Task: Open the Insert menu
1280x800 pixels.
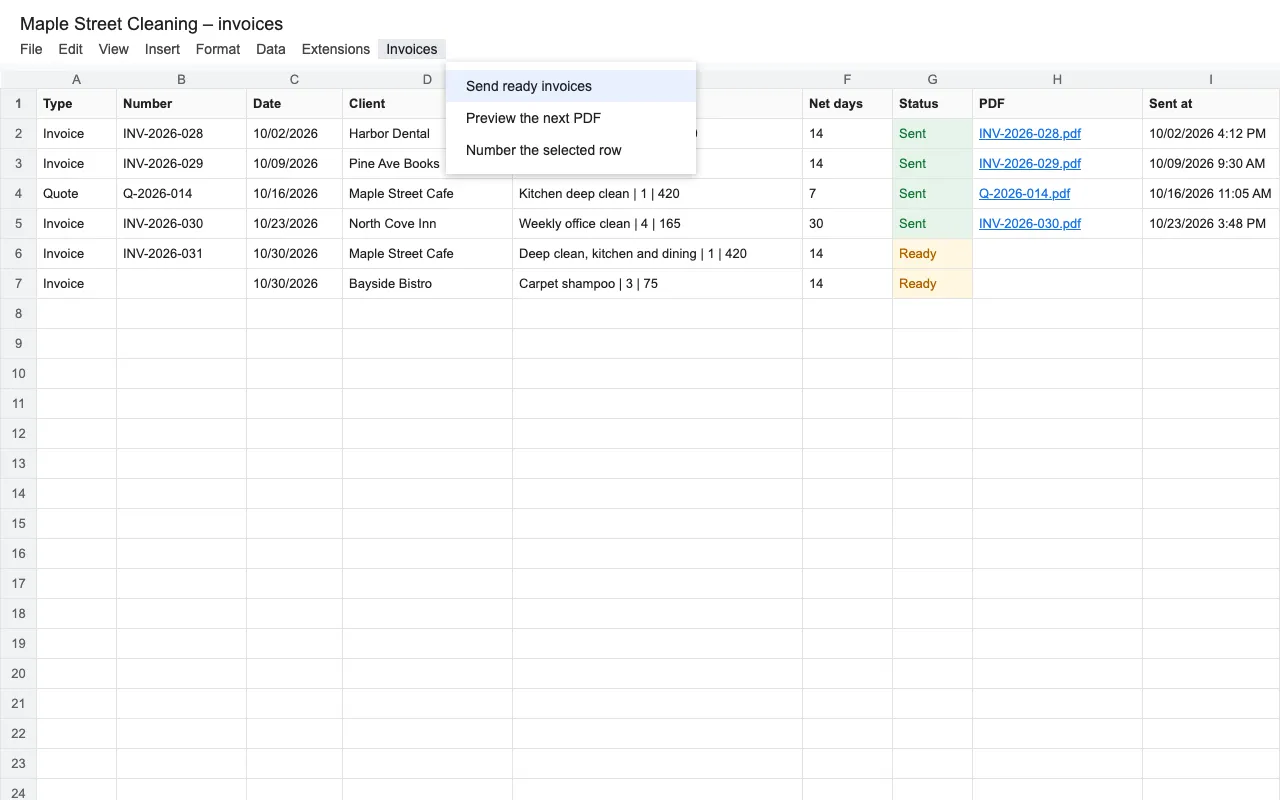Action: 162,49
